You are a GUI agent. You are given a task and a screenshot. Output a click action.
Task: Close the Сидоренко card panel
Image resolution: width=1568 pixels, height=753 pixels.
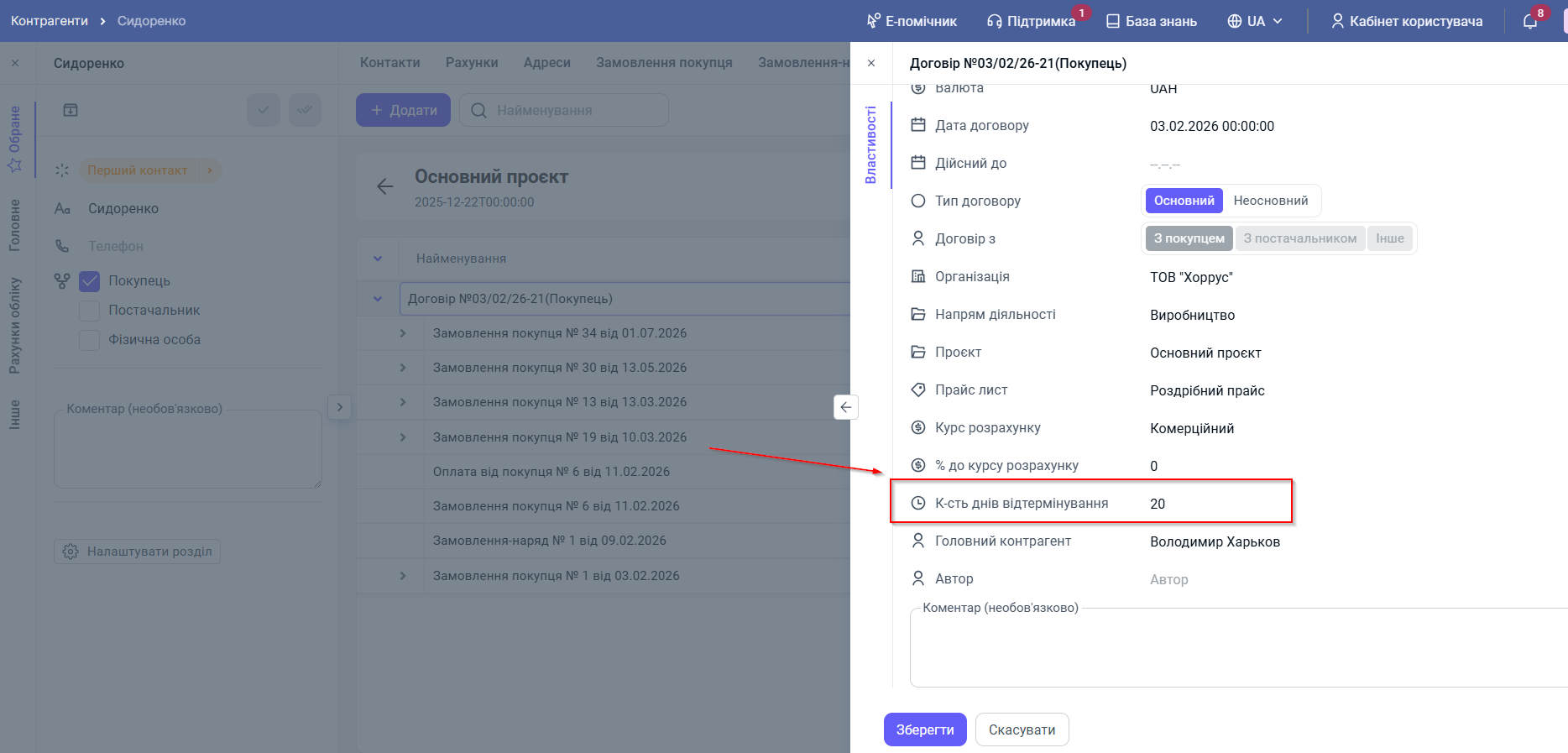click(x=15, y=63)
